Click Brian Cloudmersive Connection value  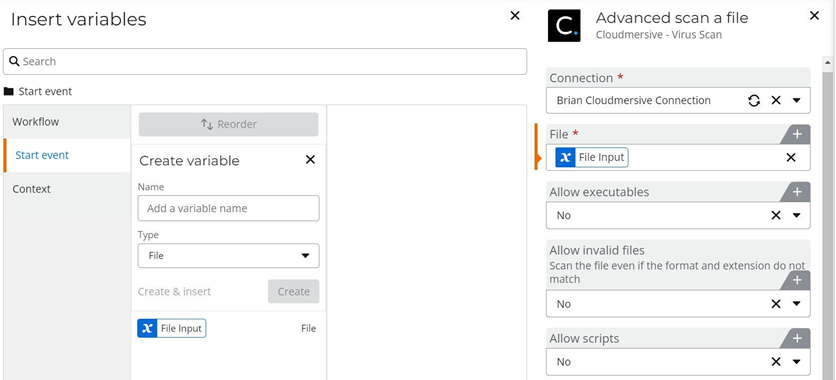click(633, 100)
